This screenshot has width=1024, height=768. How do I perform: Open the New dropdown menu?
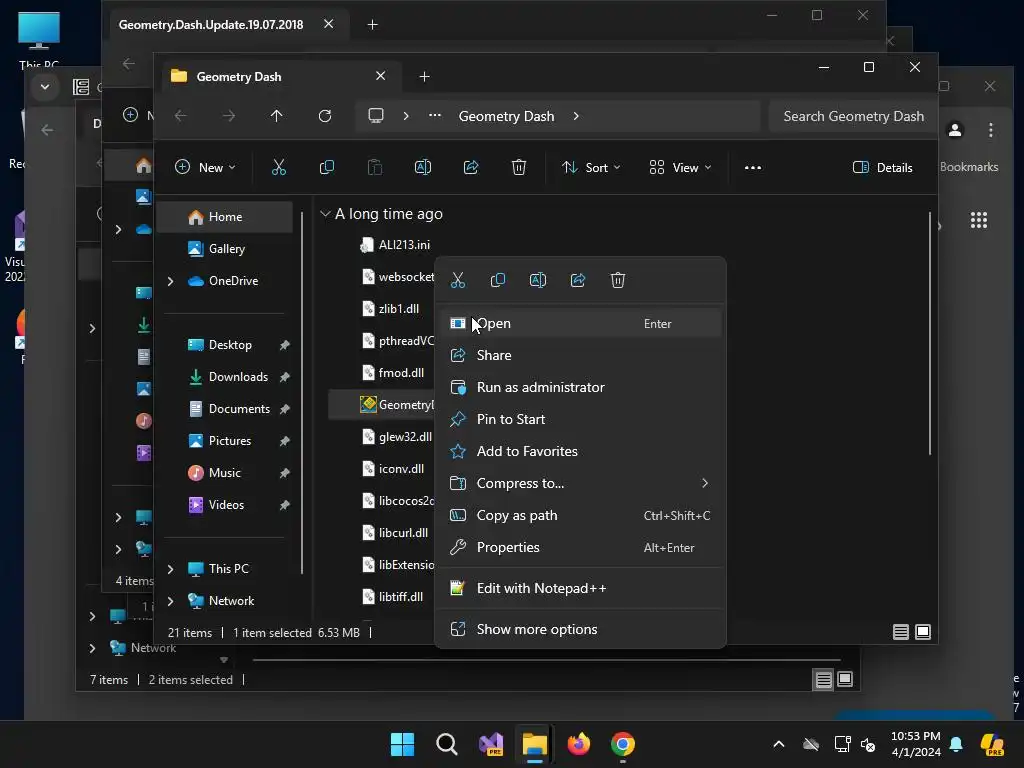(x=205, y=167)
